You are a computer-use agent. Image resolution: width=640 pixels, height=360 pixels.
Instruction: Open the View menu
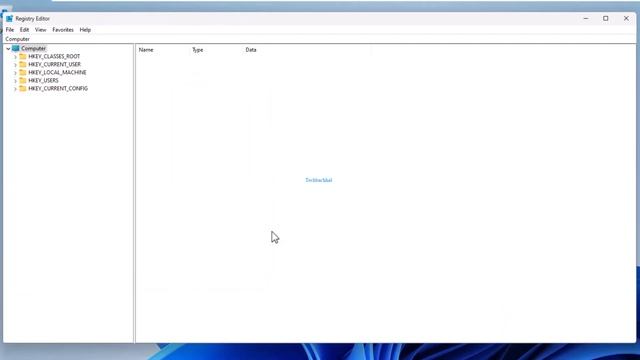[40, 30]
